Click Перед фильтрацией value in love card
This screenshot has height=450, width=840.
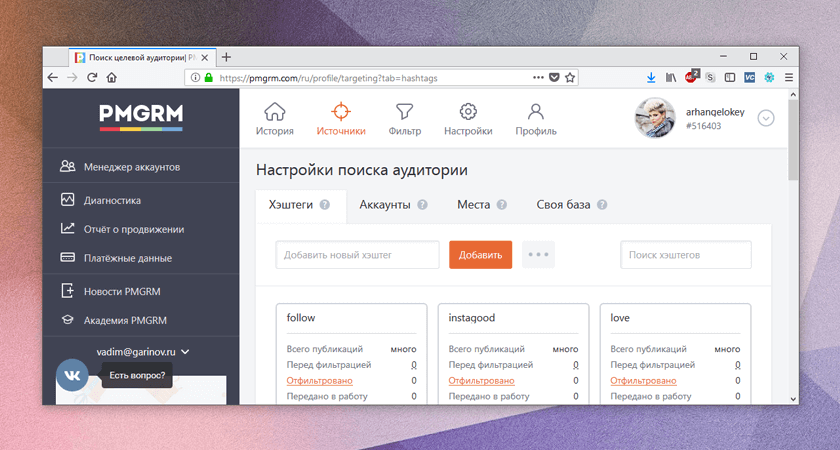coord(737,365)
